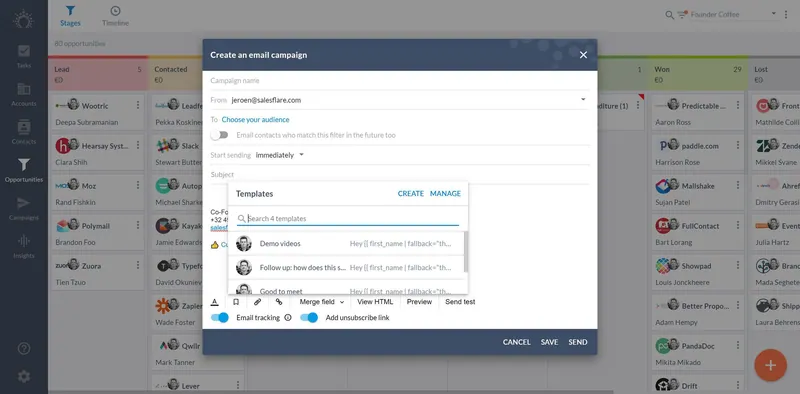The width and height of the screenshot is (800, 394).
Task: Click the orange plus add button
Action: click(770, 365)
